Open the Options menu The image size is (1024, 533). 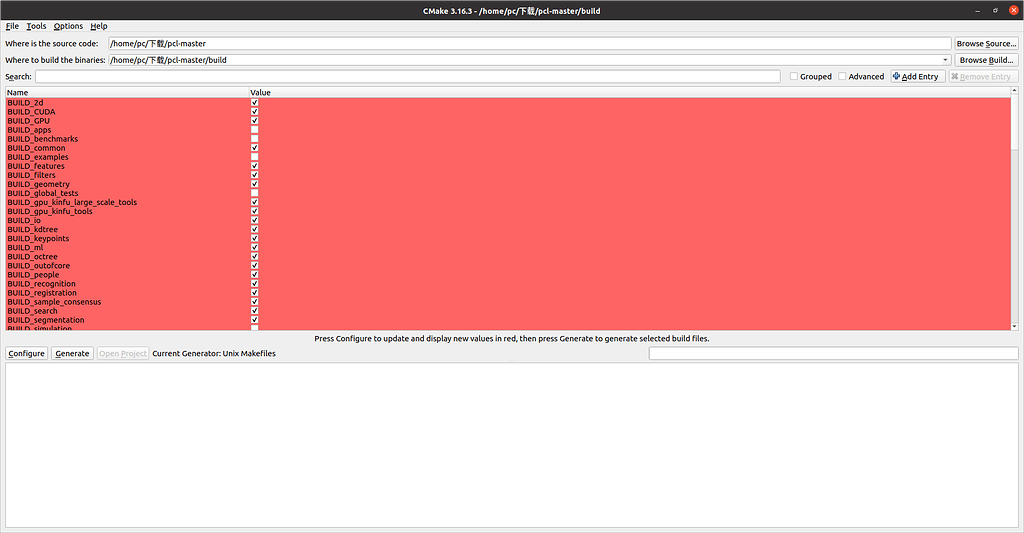pos(68,26)
